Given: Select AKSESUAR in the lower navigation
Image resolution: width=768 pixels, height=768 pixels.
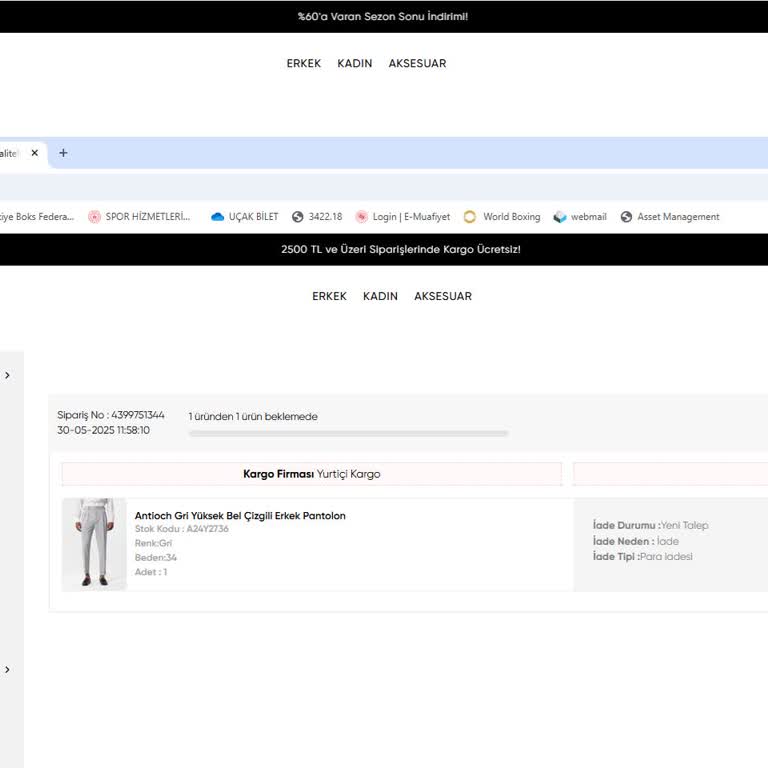Looking at the screenshot, I should click(x=443, y=296).
